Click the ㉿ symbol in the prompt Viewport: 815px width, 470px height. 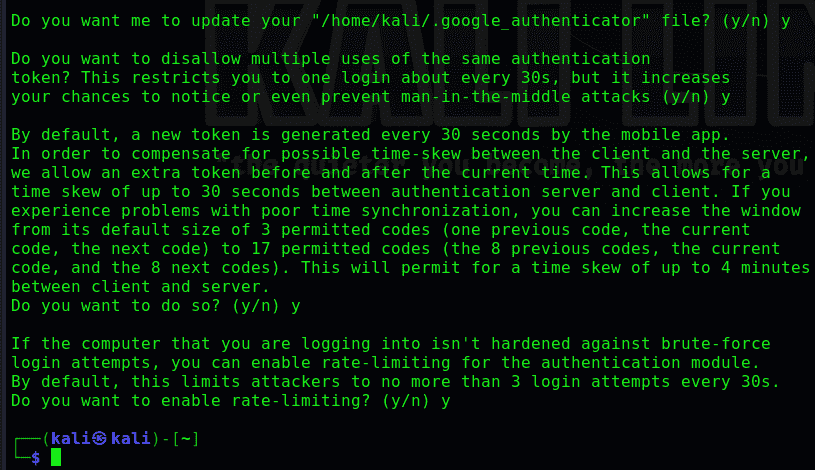pyautogui.click(x=99, y=438)
